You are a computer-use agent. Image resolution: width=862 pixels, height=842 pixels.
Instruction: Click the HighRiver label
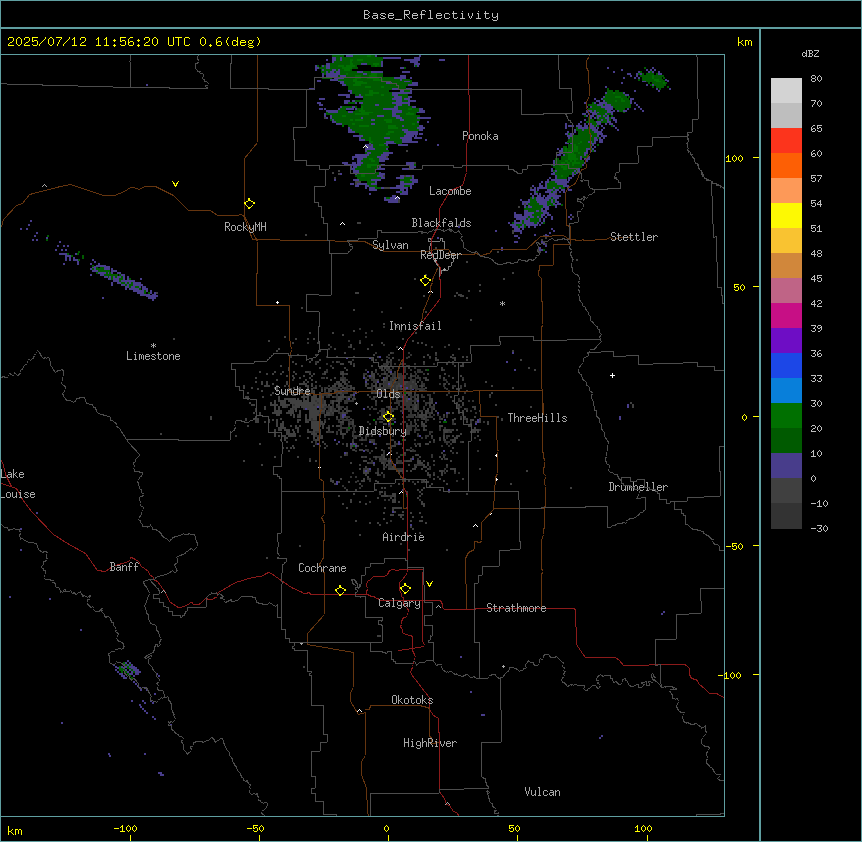tap(430, 743)
